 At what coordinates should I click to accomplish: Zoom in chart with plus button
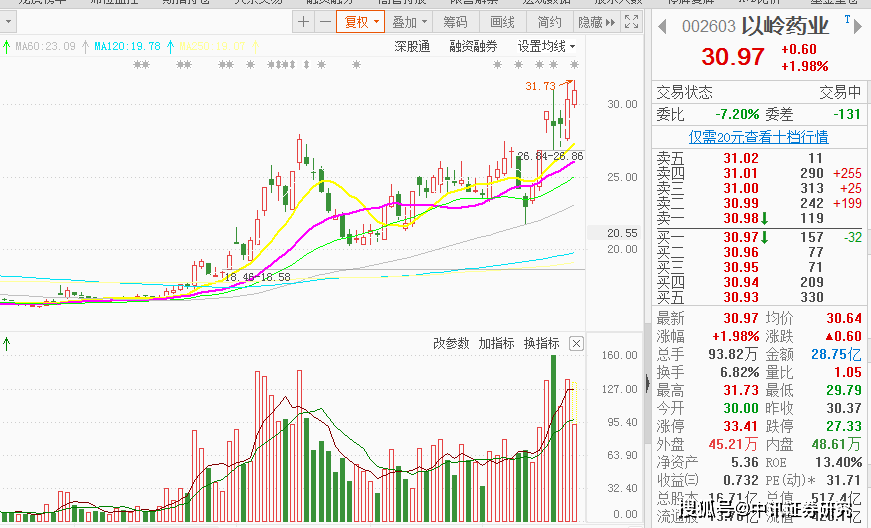tap(303, 22)
